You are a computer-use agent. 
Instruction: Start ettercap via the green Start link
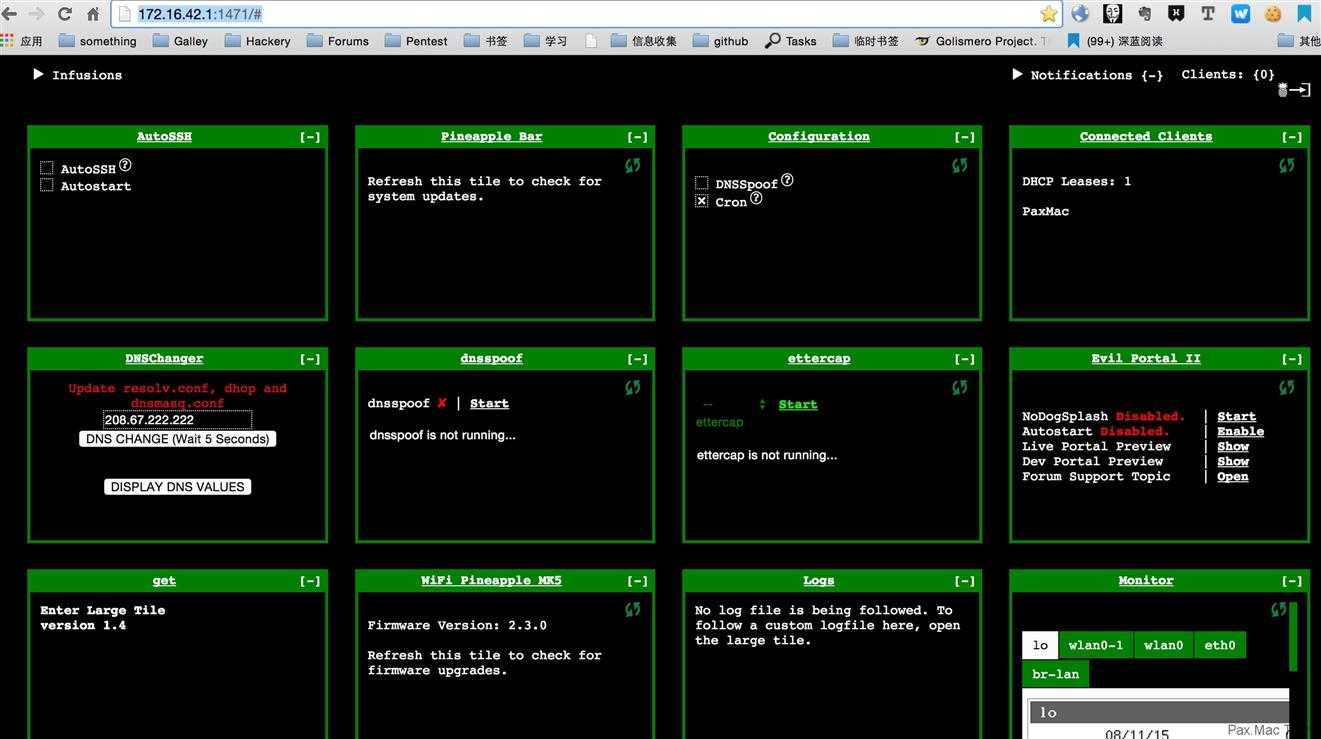pos(798,404)
